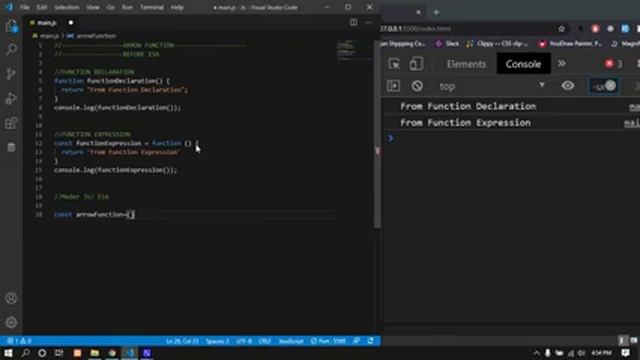Viewport: 640px width, 360px height.
Task: Open Manage gear in activity bar
Action: click(x=11, y=322)
